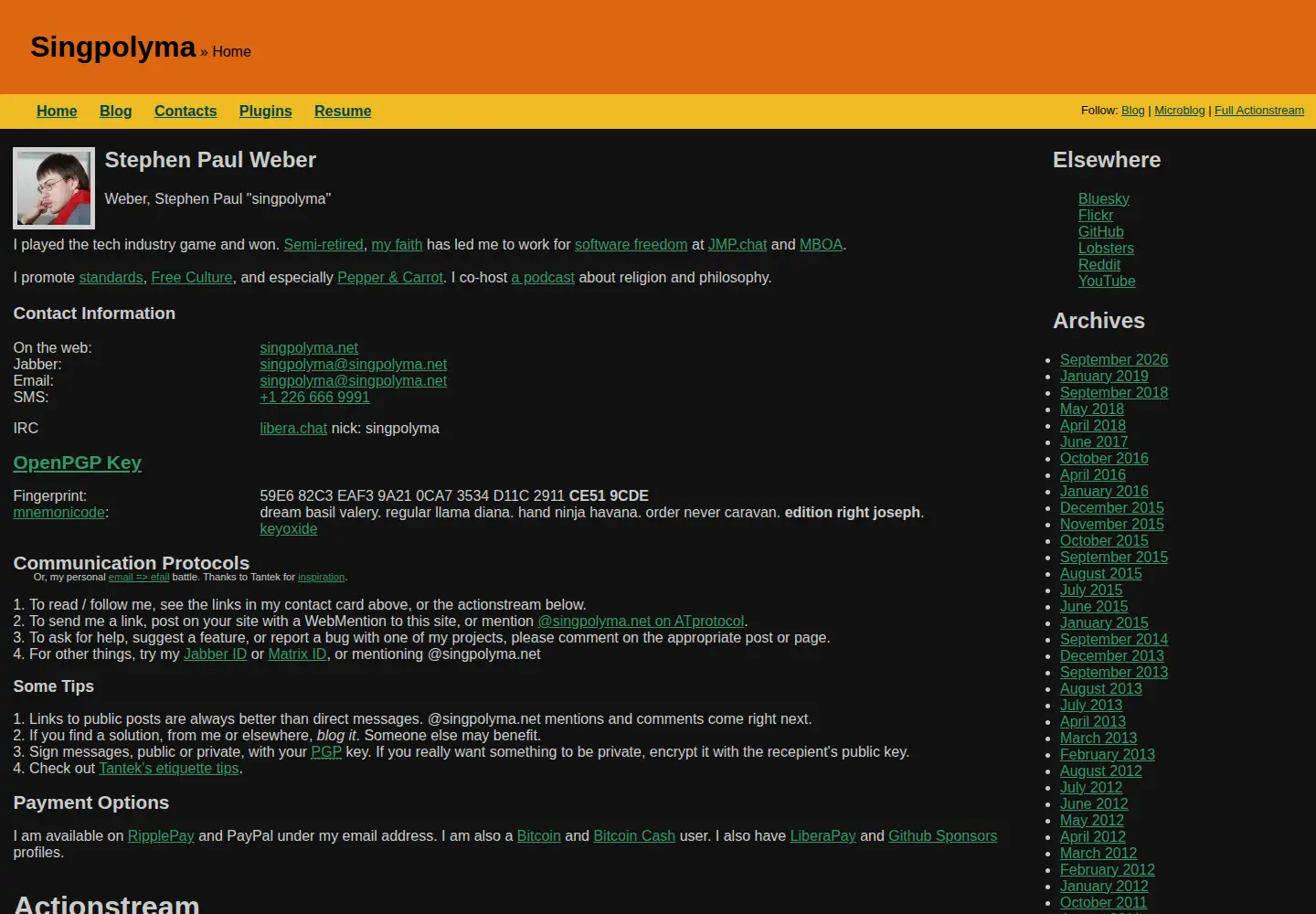Click Stephen Paul Weber's profile photo
This screenshot has width=1316, height=914.
pyautogui.click(x=54, y=188)
